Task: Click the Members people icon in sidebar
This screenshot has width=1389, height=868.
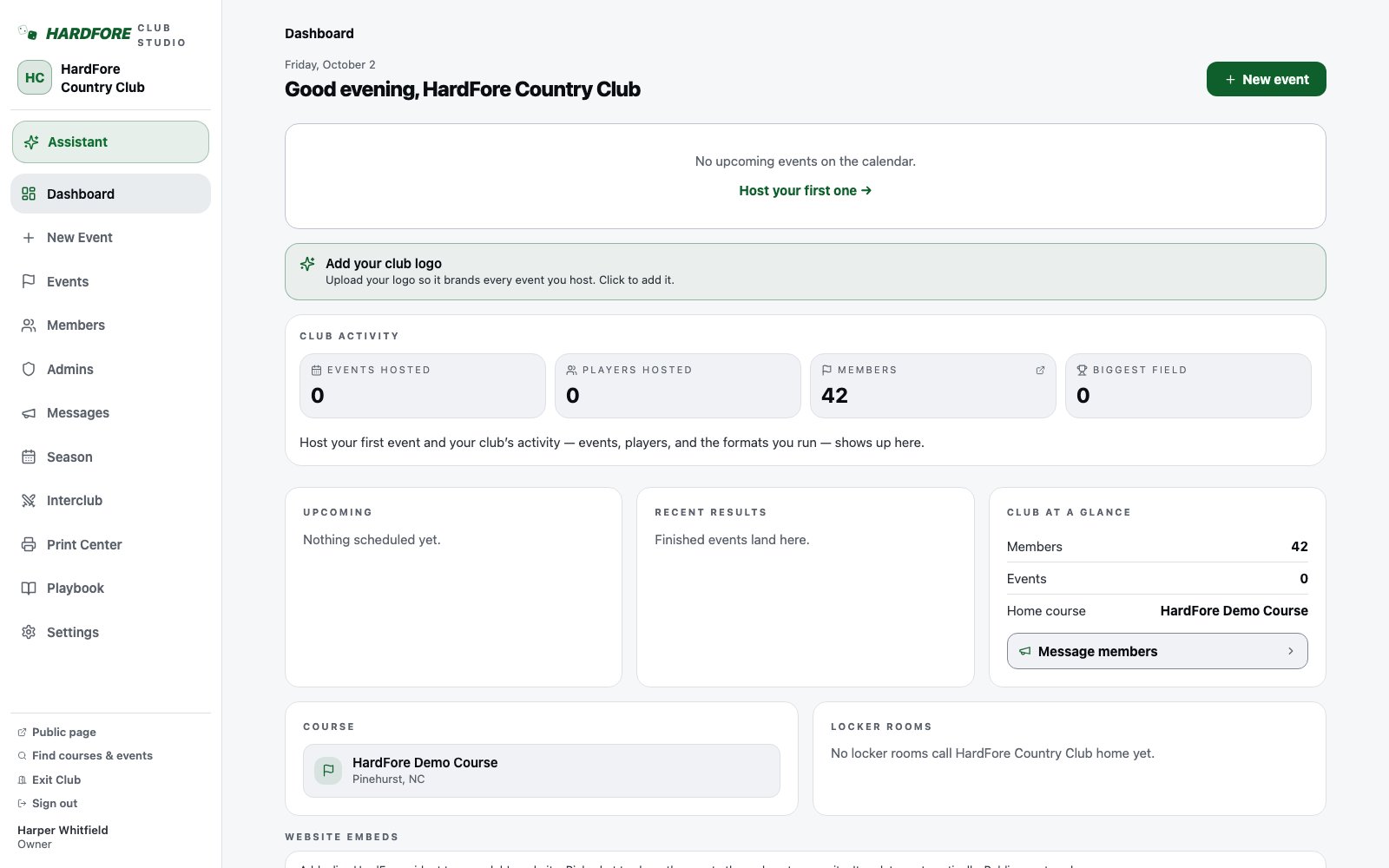Action: click(29, 325)
